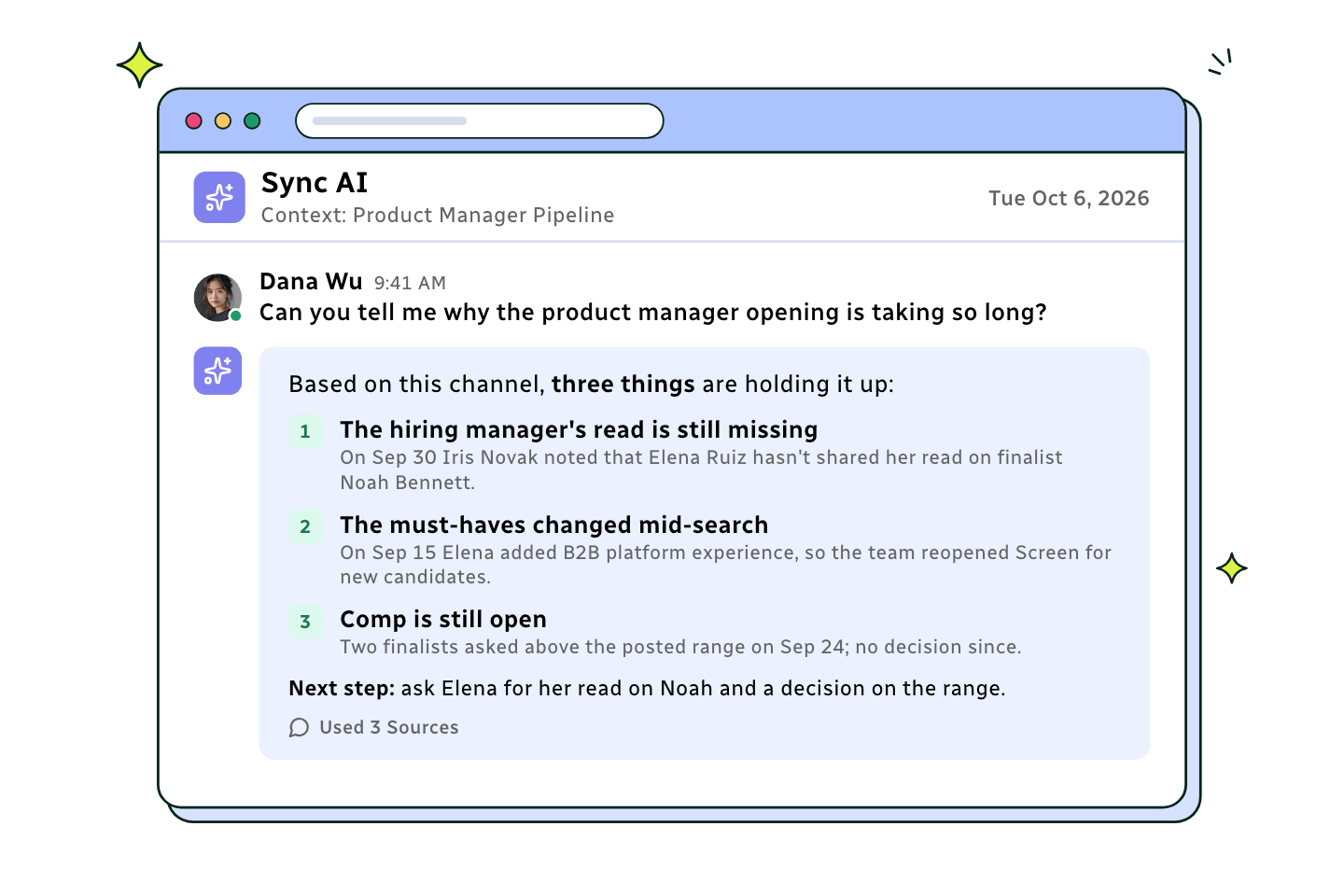Click the Sync AI avatar beside the reply
1344x896 pixels.
coord(217,371)
